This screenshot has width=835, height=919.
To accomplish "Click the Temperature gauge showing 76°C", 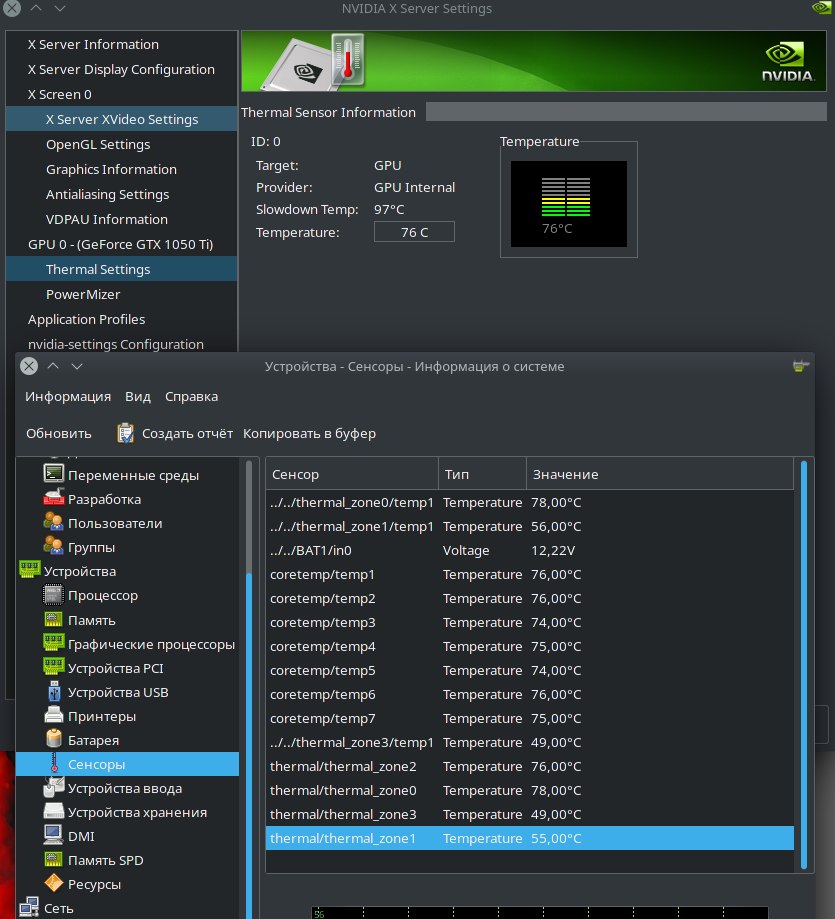I will (x=568, y=203).
